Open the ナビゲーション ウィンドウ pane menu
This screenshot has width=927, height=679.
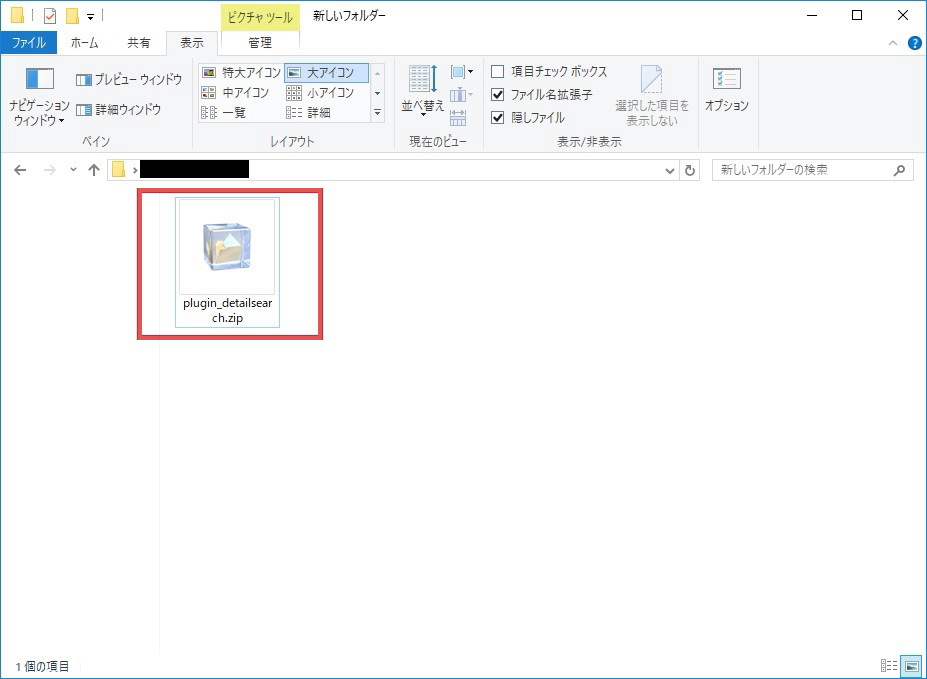[39, 98]
